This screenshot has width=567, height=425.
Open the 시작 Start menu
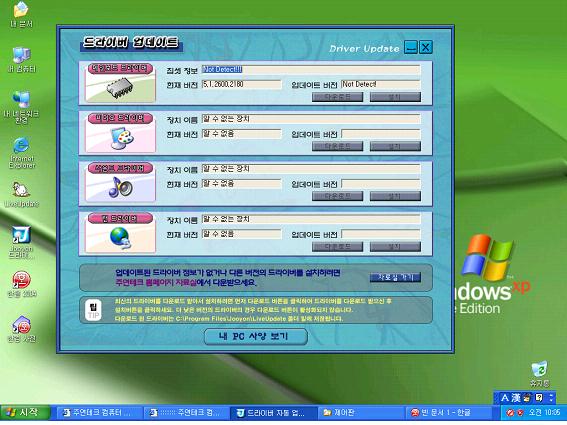tap(25, 412)
